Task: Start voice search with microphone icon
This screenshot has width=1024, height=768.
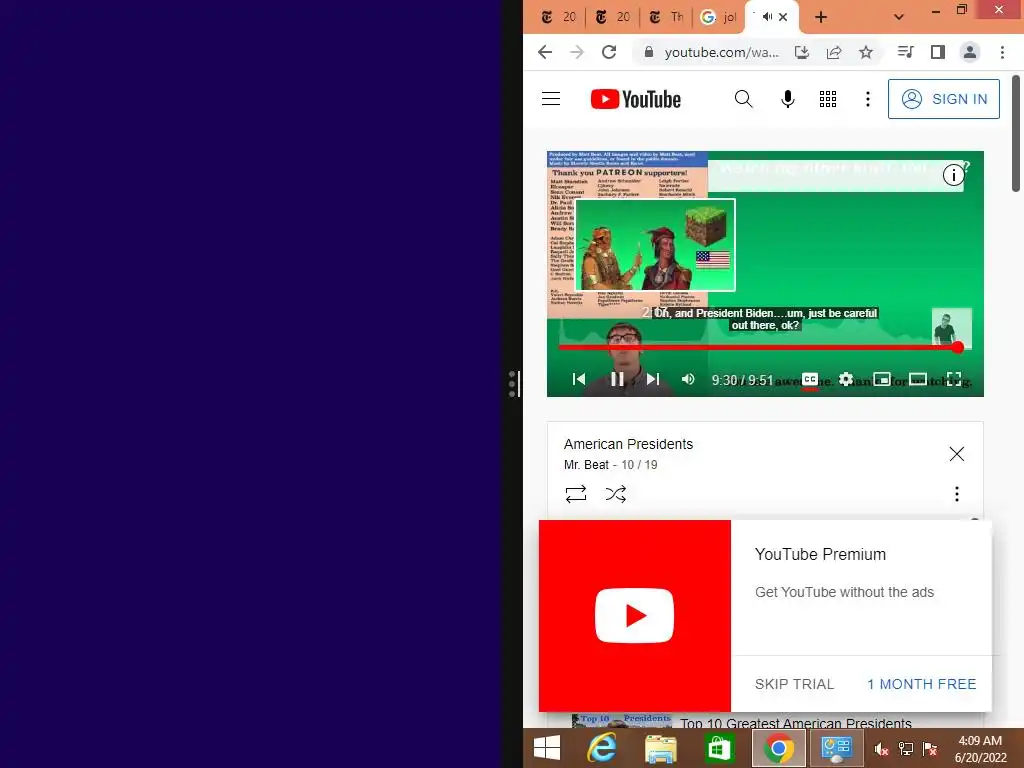Action: [x=788, y=99]
